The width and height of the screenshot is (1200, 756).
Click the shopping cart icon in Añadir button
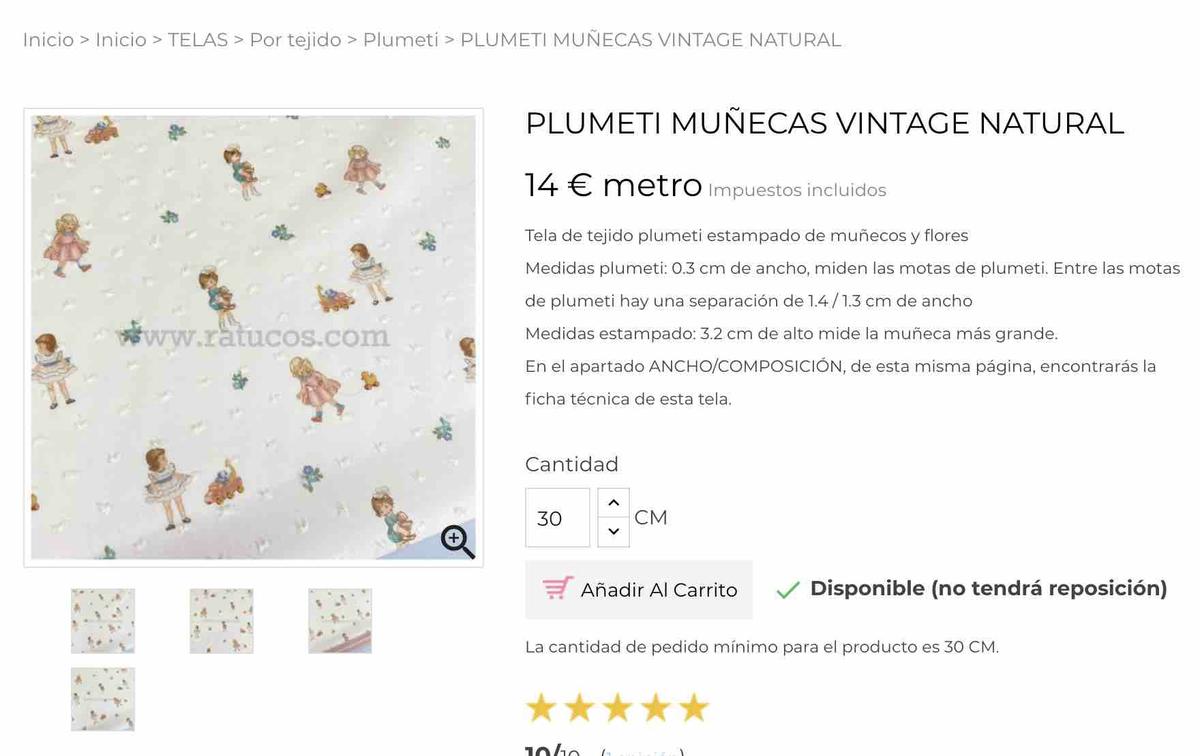557,588
